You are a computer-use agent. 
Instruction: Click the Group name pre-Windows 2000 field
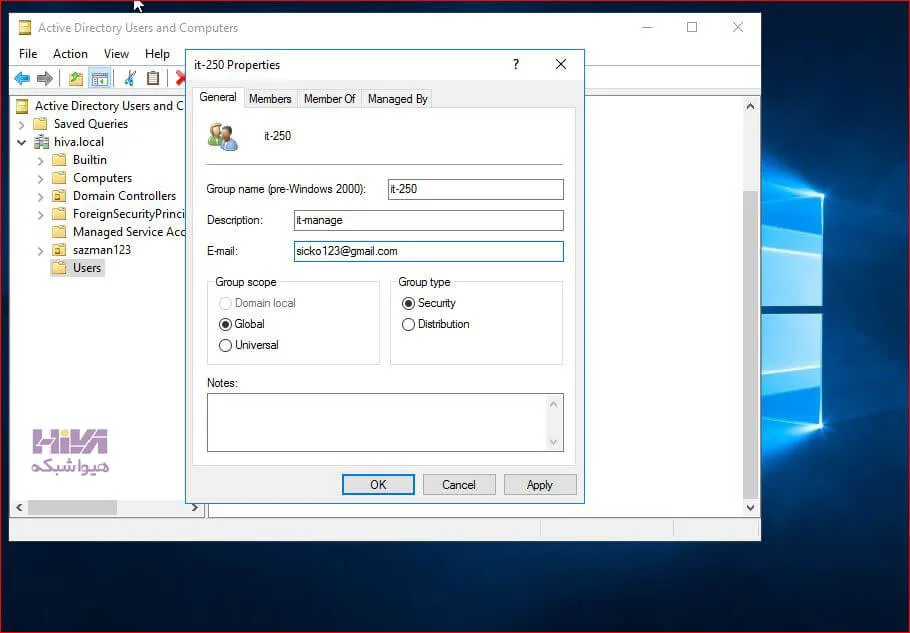point(475,189)
